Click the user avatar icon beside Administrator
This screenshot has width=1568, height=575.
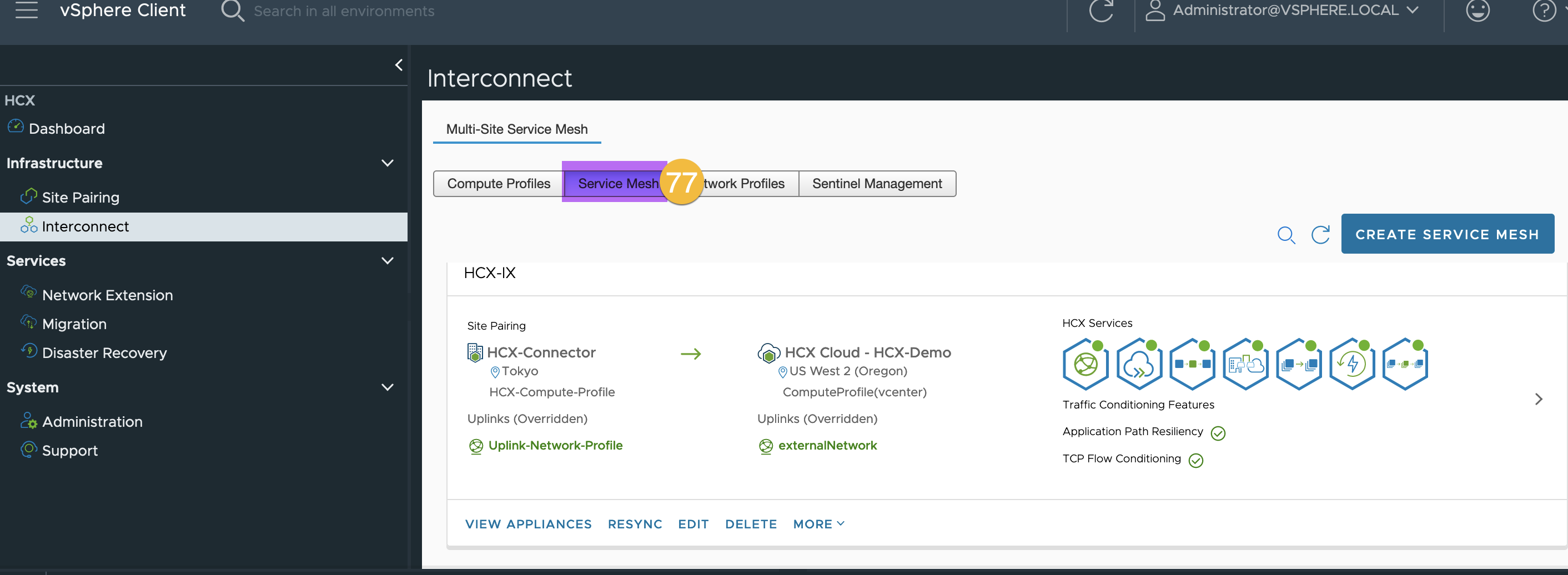(x=1155, y=11)
